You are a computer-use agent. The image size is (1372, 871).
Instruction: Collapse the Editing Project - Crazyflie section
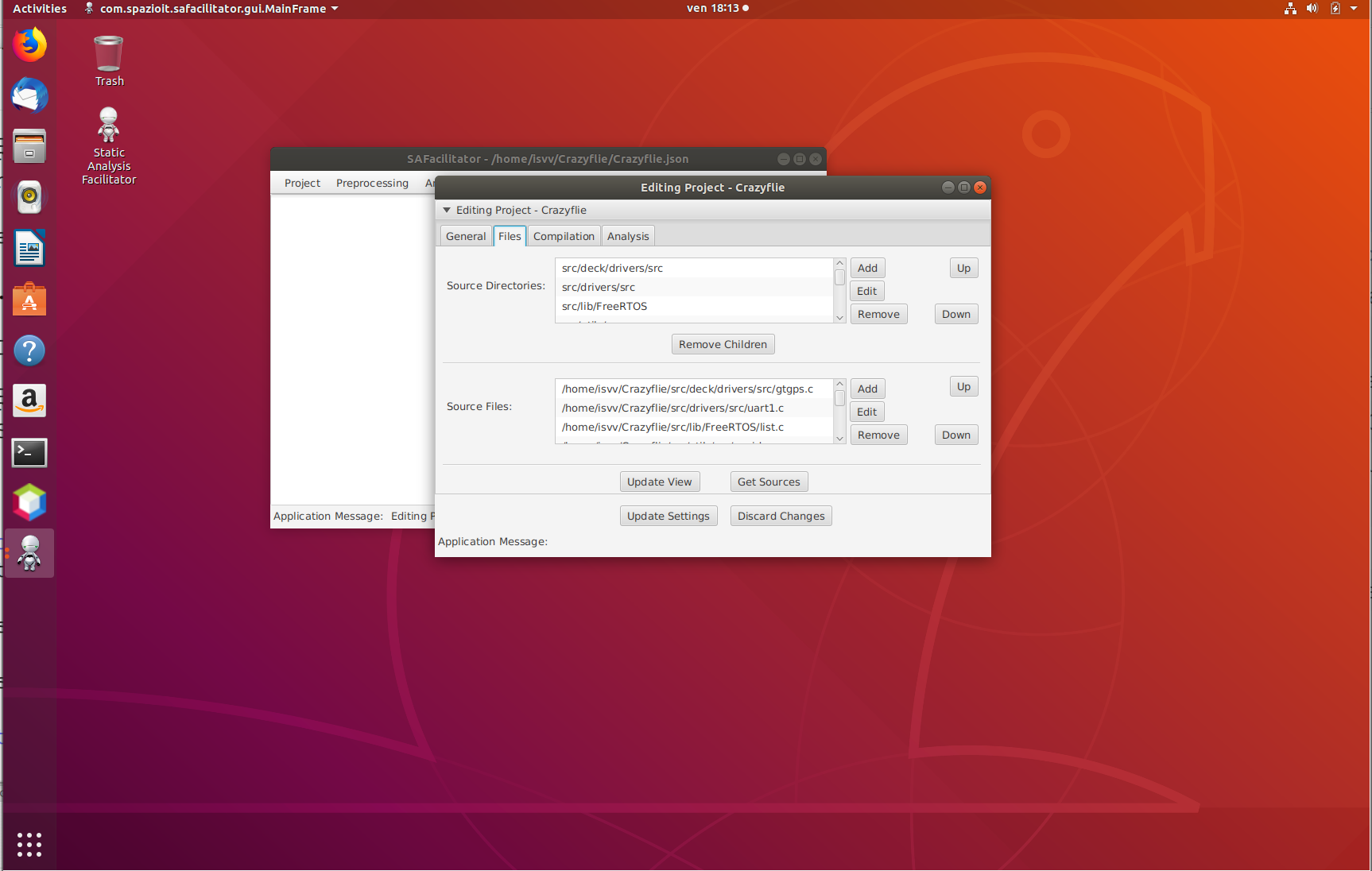point(447,210)
